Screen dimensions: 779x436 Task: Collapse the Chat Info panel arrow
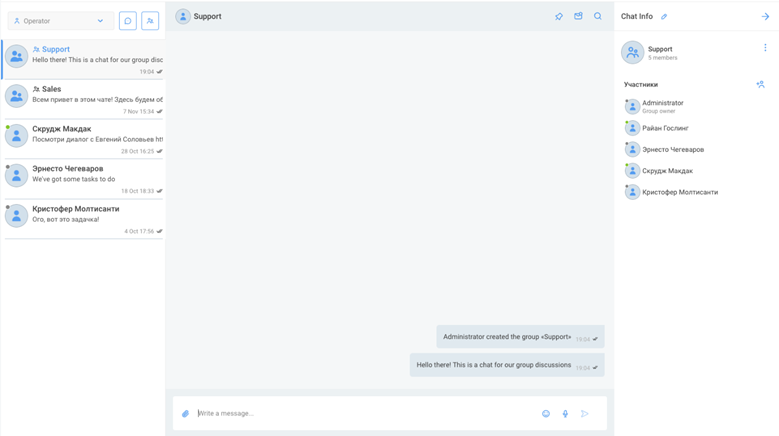click(765, 16)
